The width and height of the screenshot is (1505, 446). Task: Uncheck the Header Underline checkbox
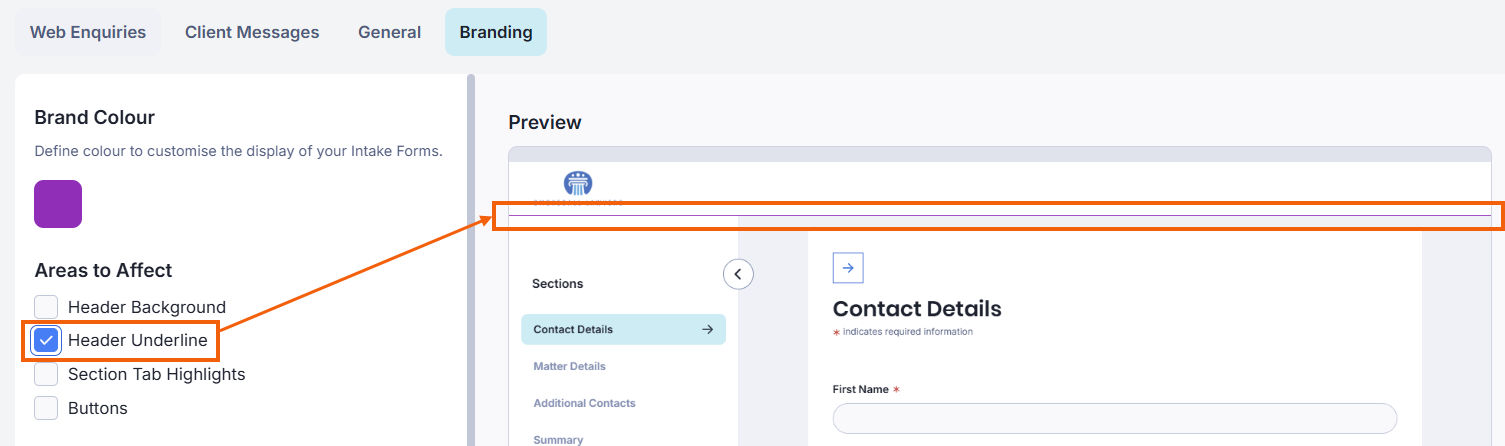coord(47,340)
